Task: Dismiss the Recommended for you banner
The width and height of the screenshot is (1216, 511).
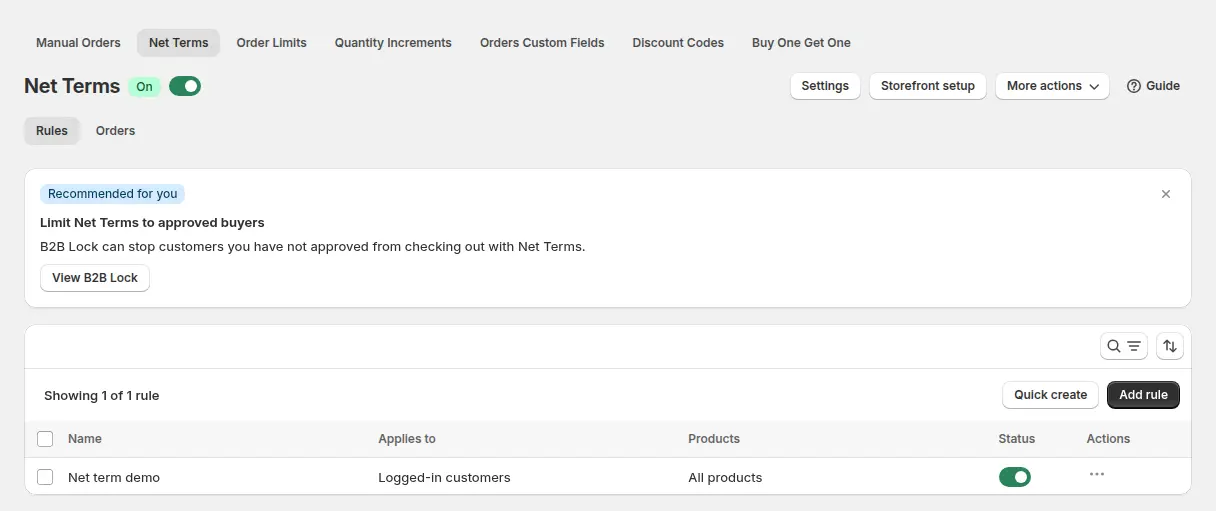Action: click(x=1166, y=194)
